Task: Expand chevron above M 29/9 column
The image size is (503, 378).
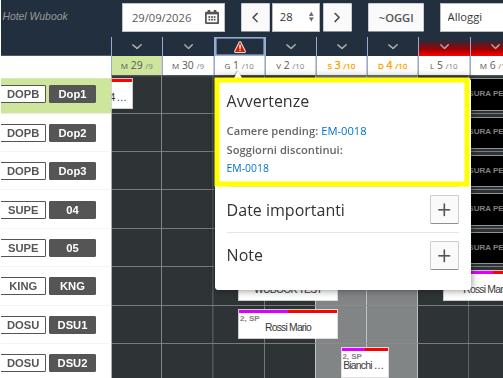Action: tap(137, 46)
